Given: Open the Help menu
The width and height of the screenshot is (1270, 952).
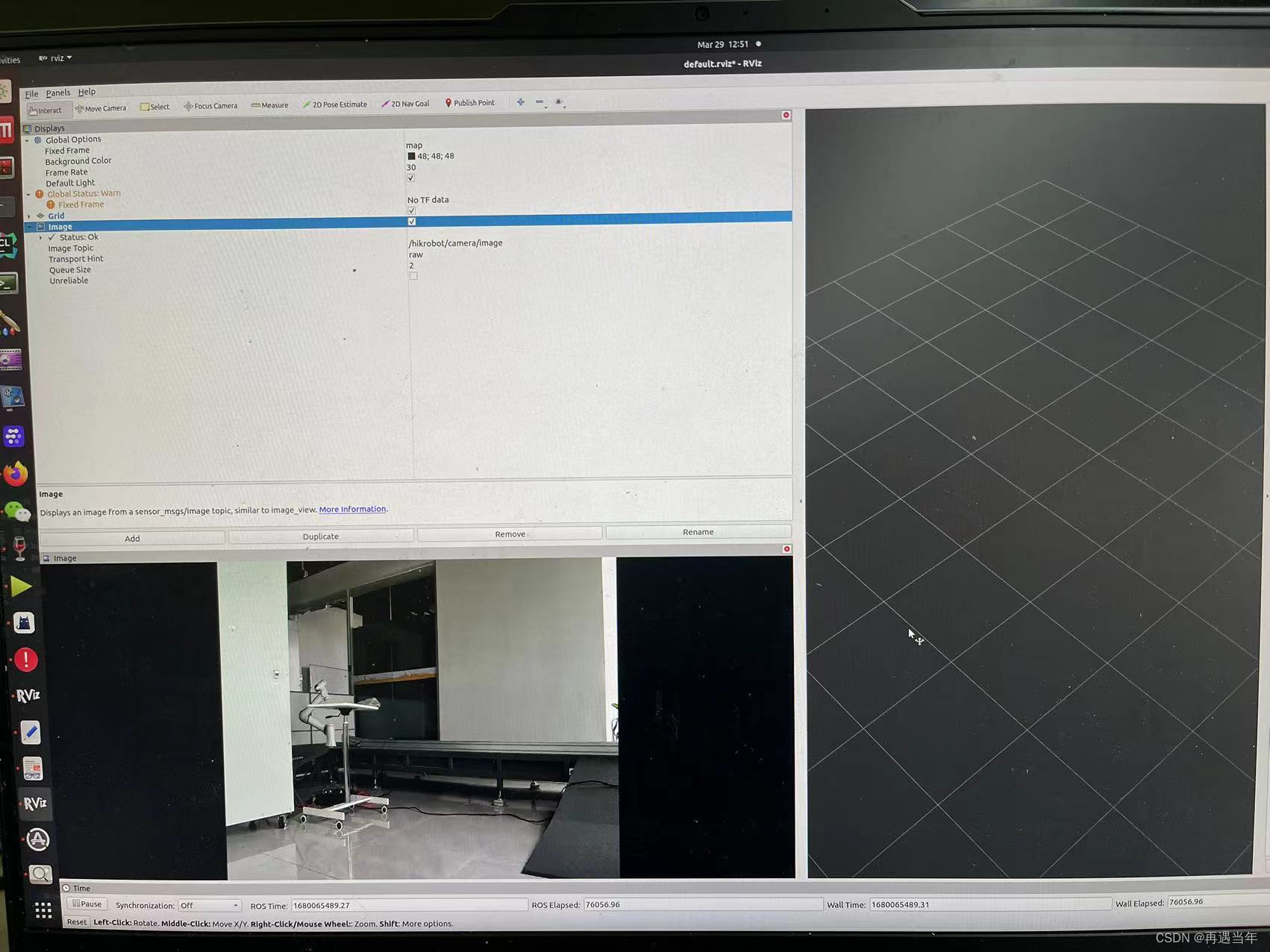Looking at the screenshot, I should [87, 92].
